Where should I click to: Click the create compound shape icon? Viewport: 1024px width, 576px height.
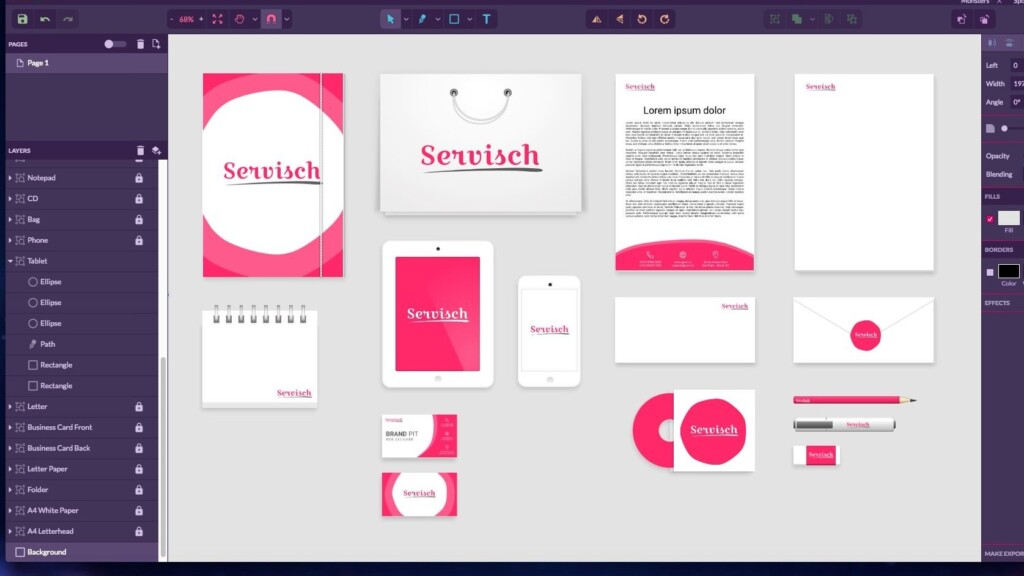point(829,19)
